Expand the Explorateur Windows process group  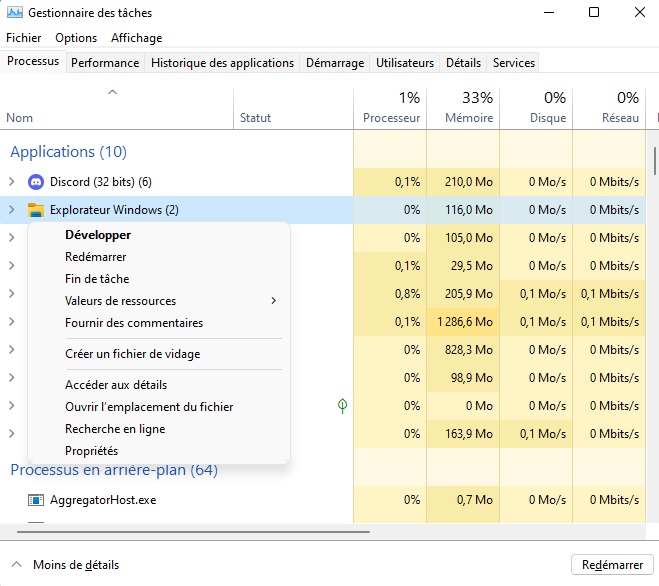pyautogui.click(x=12, y=210)
